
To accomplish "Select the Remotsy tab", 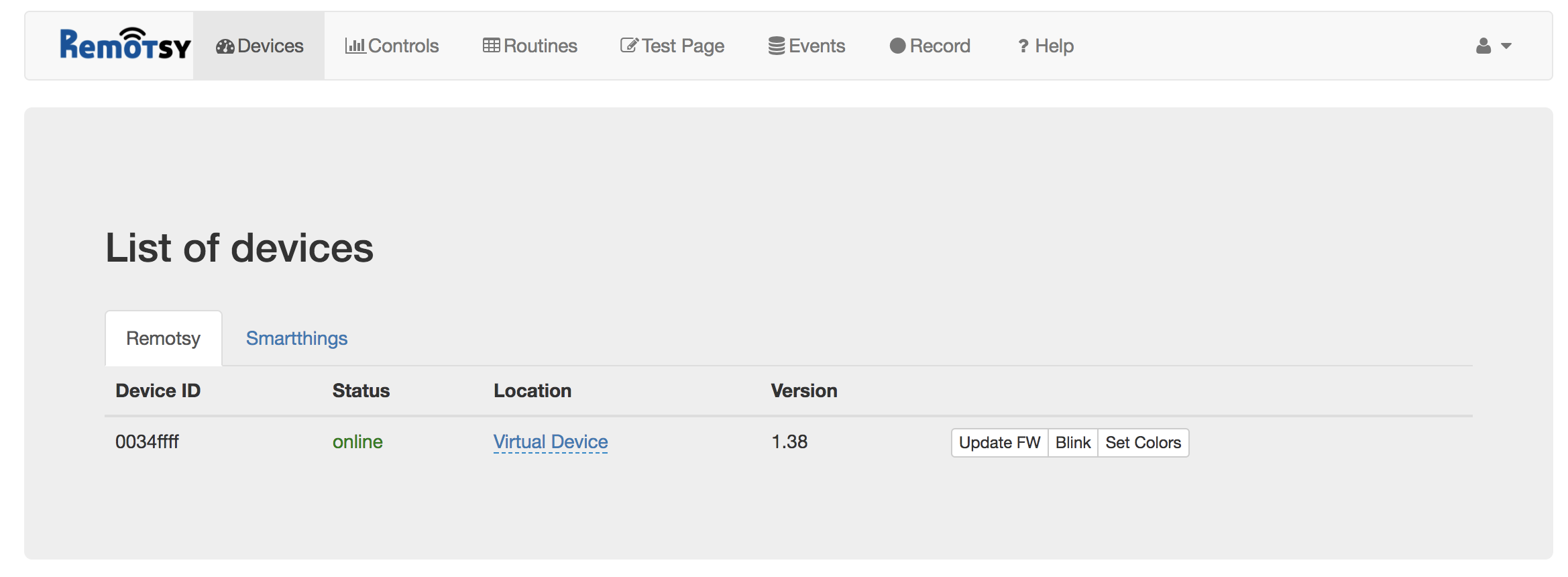I will 163,338.
